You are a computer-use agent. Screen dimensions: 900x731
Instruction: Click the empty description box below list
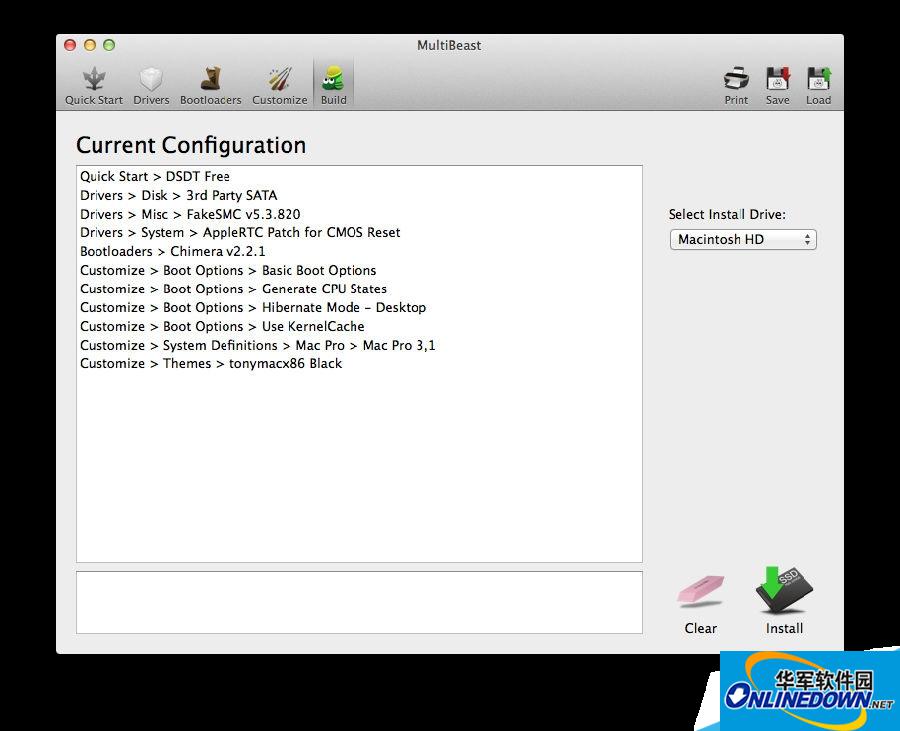pyautogui.click(x=359, y=602)
